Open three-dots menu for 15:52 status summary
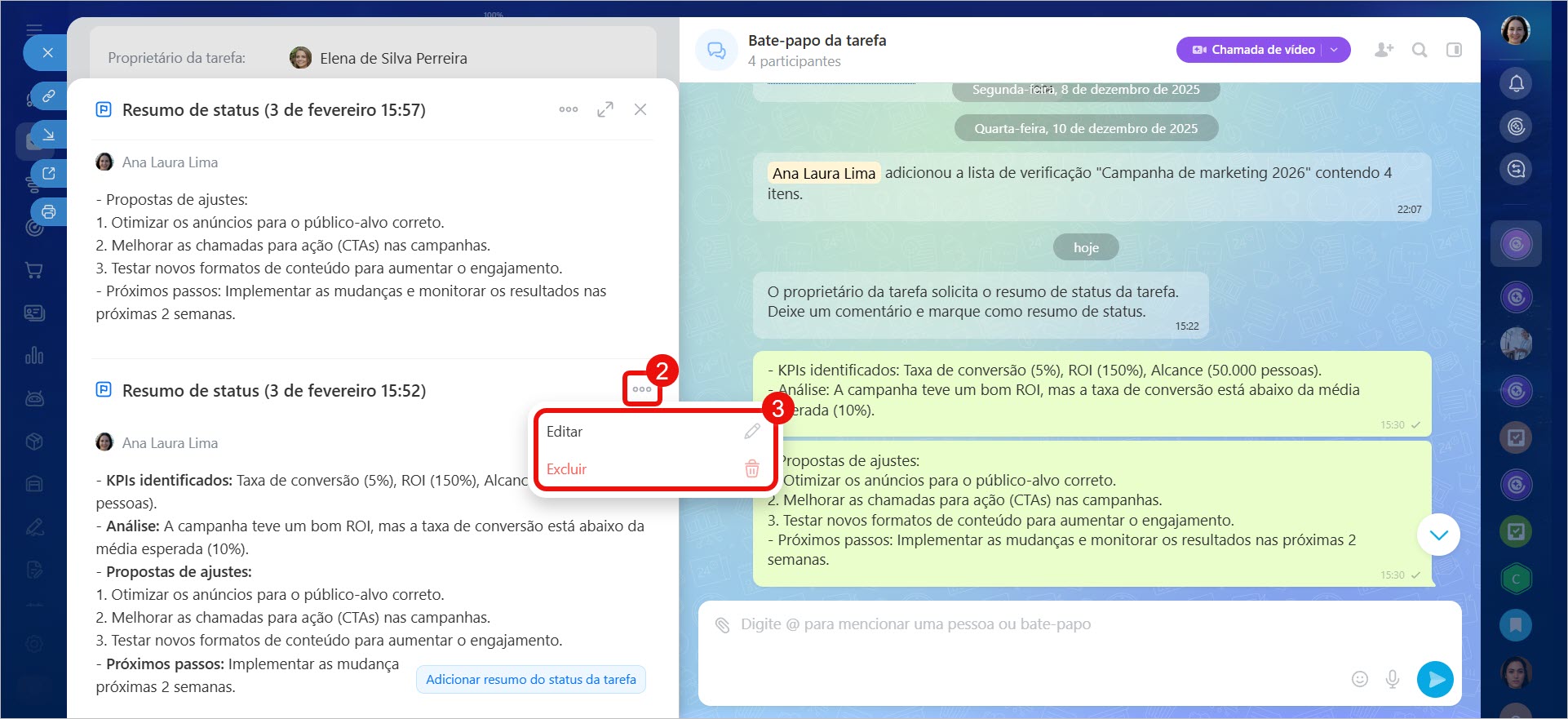Screen dimensions: 1568x719 pos(642,389)
